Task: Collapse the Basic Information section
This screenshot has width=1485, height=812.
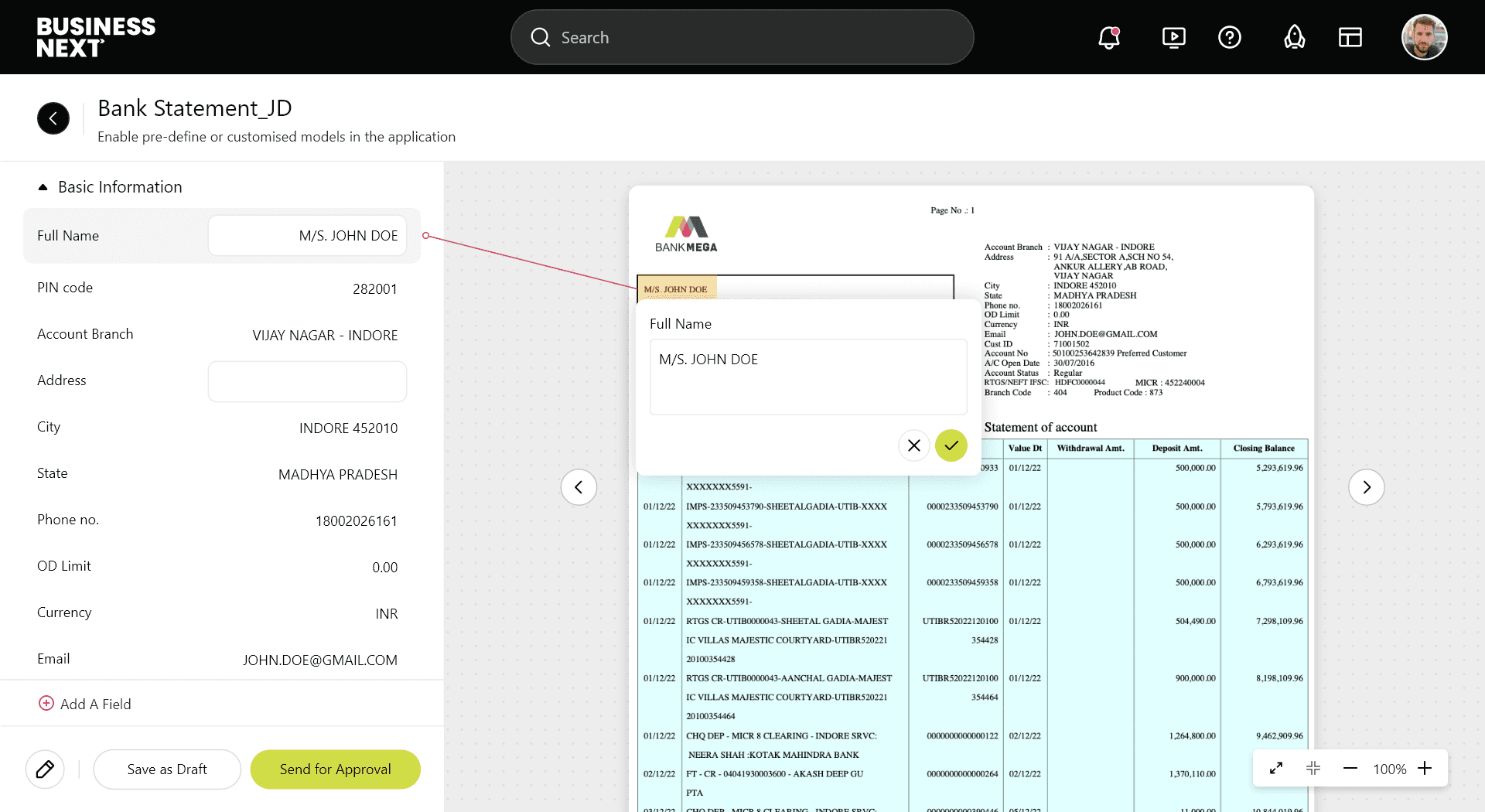Action: pos(43,187)
